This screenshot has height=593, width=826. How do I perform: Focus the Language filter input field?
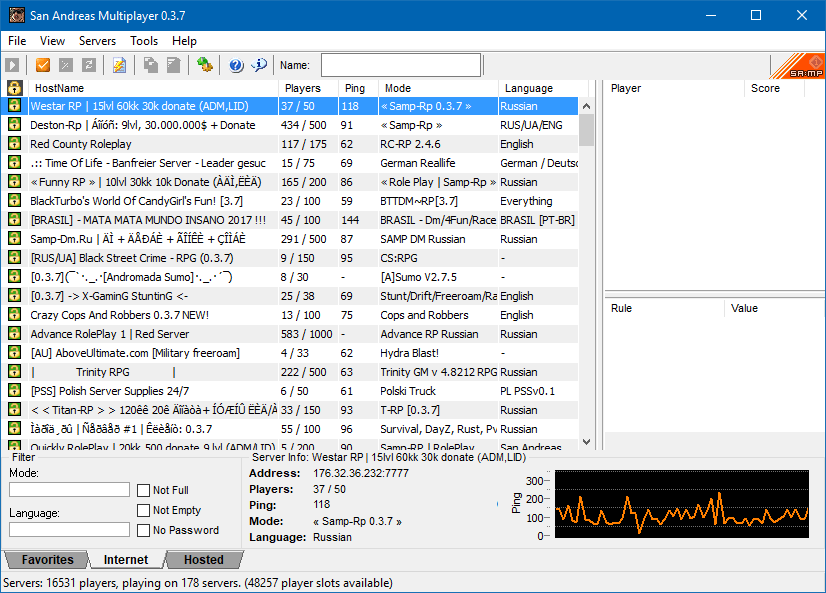(x=70, y=529)
